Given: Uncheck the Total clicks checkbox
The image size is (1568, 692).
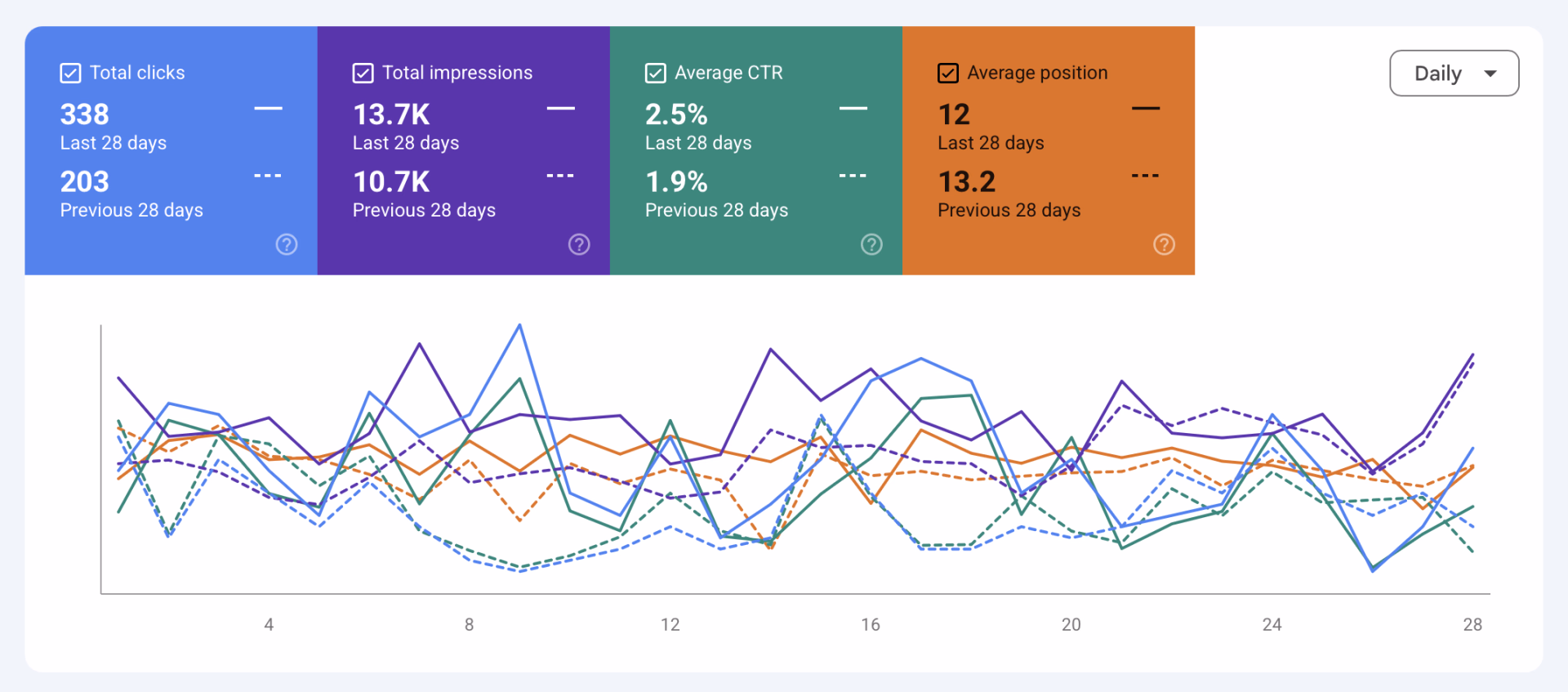Looking at the screenshot, I should [70, 74].
